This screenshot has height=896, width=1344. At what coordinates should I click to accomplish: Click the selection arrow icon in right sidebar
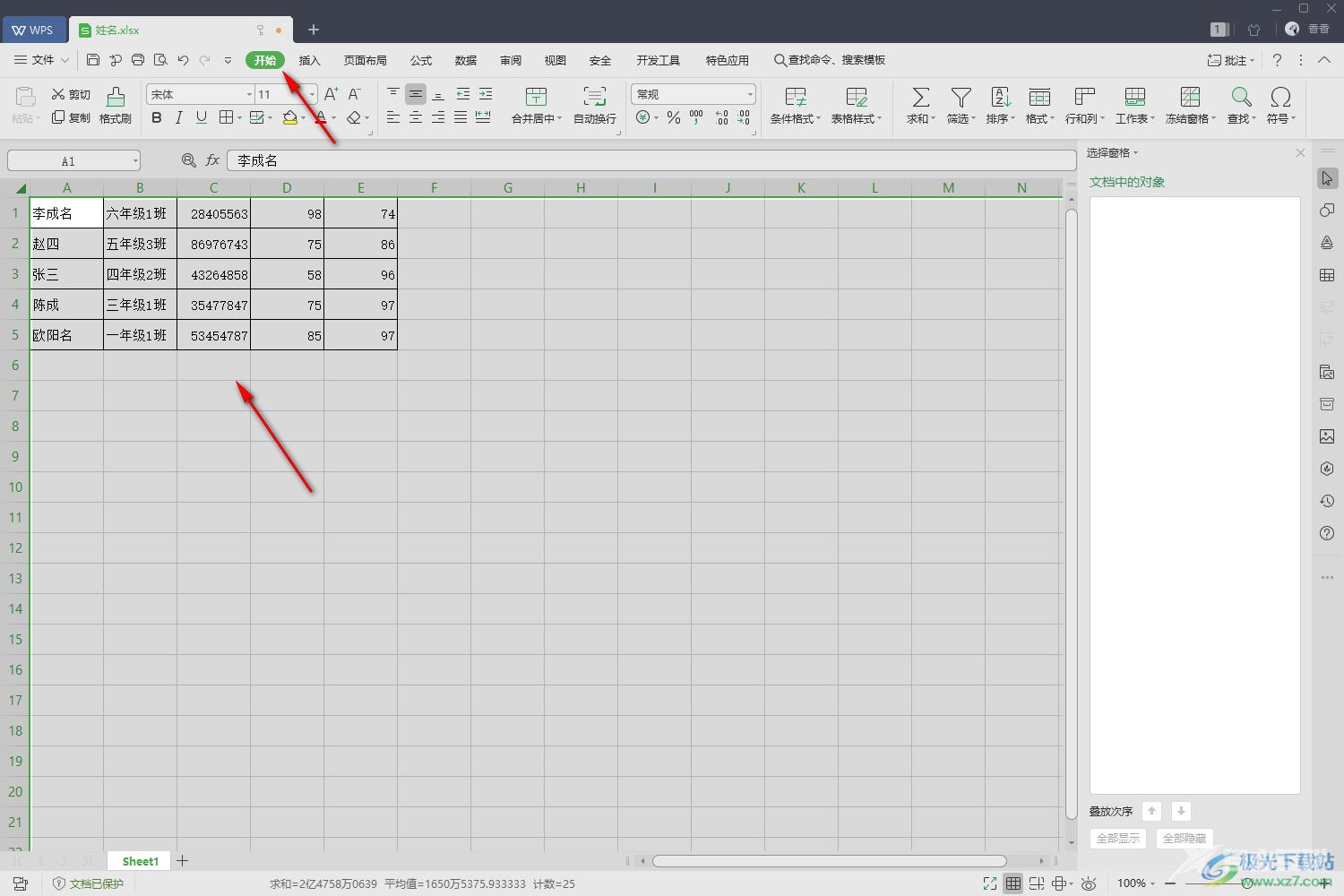1327,178
